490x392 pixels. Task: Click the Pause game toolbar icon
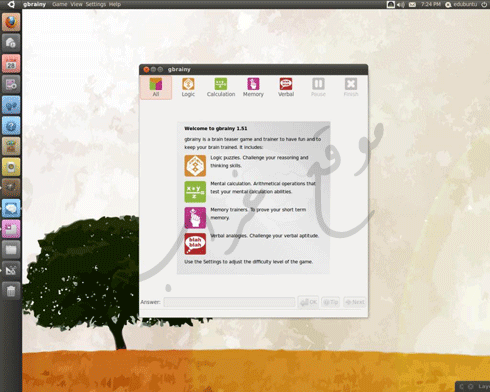pyautogui.click(x=318, y=87)
